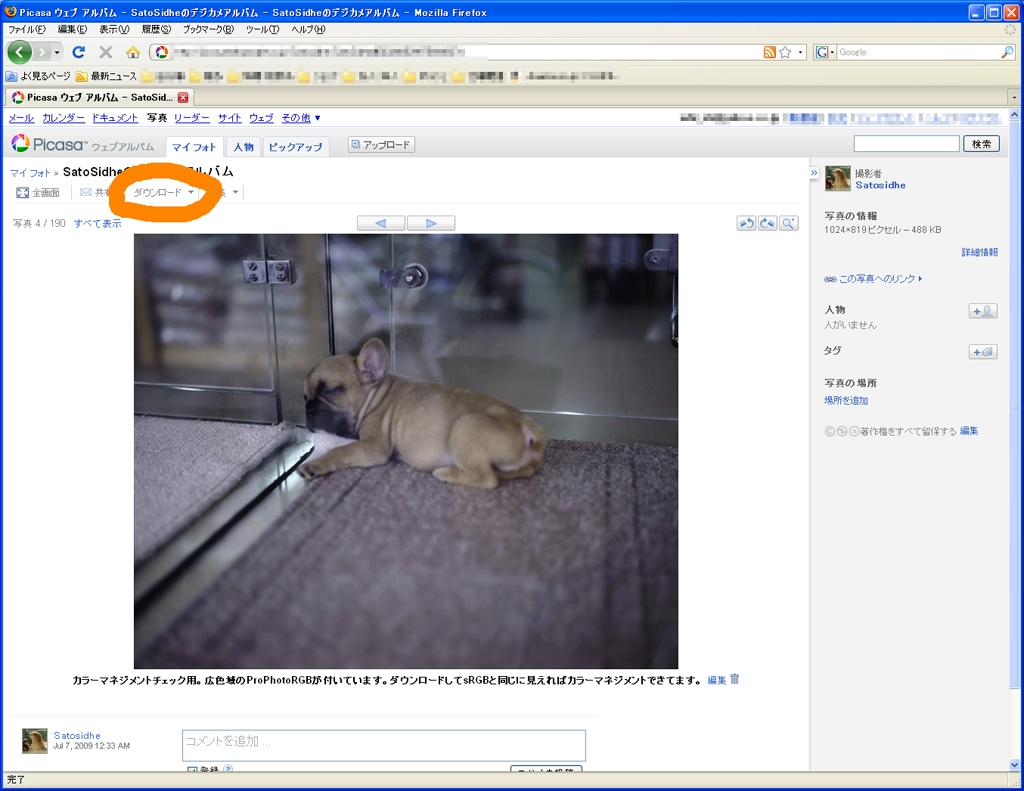The height and width of the screenshot is (791, 1024).
Task: Click the add tag (タグ) button
Action: pos(983,352)
